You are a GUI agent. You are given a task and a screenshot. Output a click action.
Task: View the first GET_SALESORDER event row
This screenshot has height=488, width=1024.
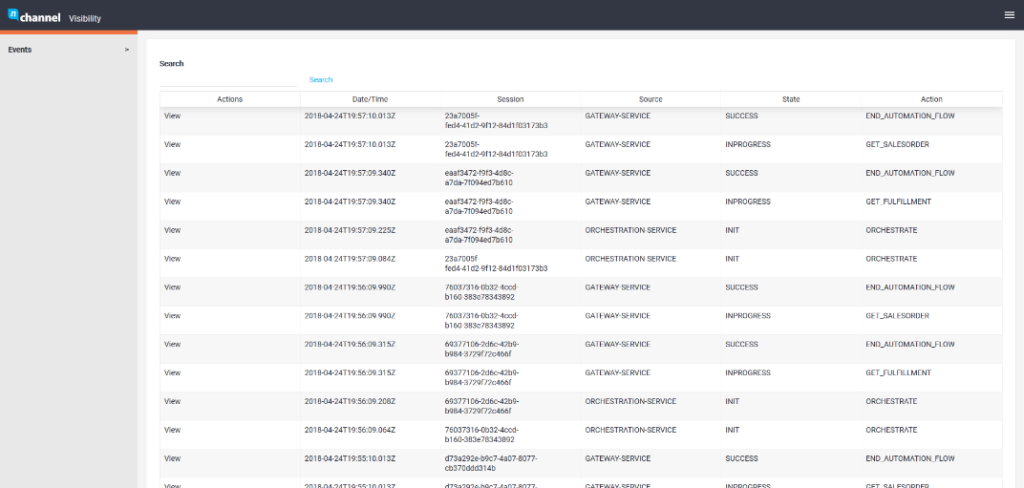[x=172, y=144]
